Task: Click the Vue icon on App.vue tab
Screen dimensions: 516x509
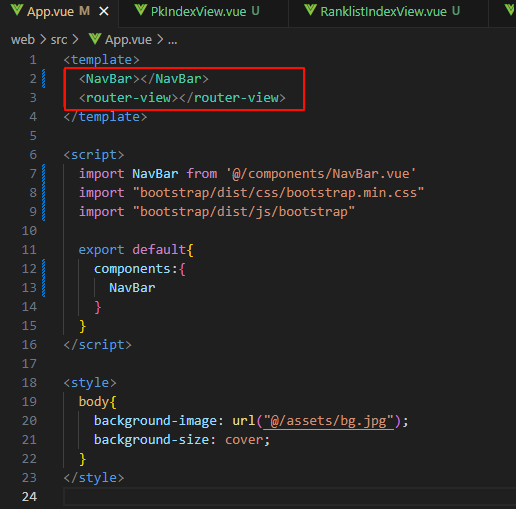Action: 17,10
